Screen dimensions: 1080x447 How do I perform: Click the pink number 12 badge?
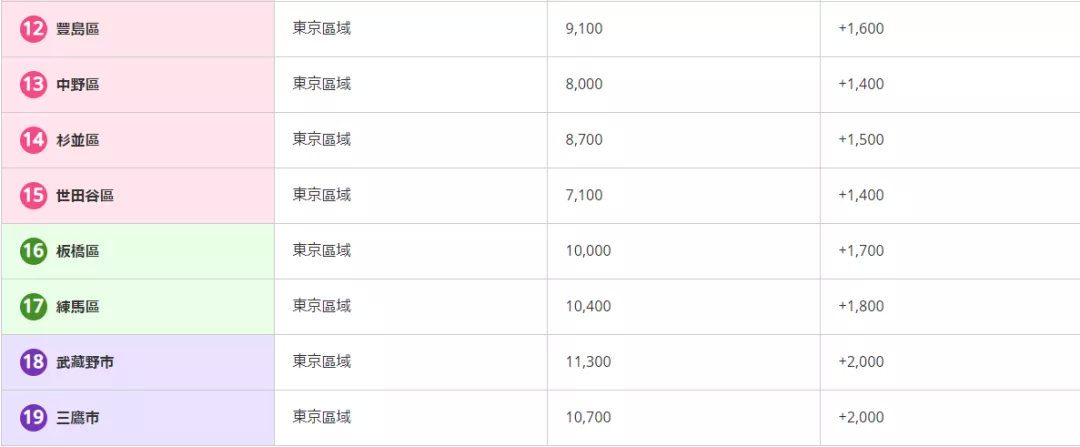33,29
